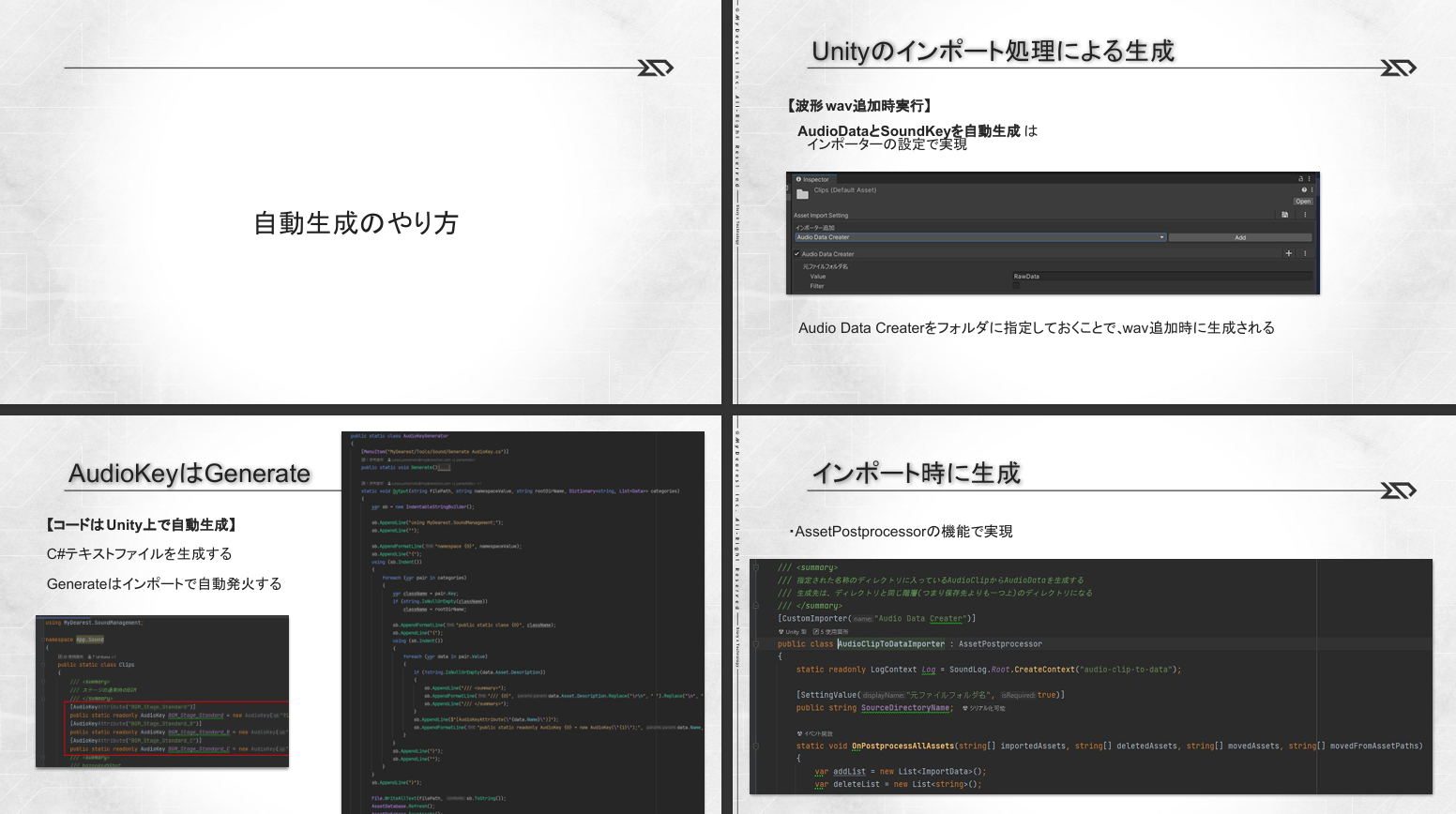Click the line 'C#テキストファイルを生成する'
The width and height of the screenshot is (1456, 814).
[140, 554]
